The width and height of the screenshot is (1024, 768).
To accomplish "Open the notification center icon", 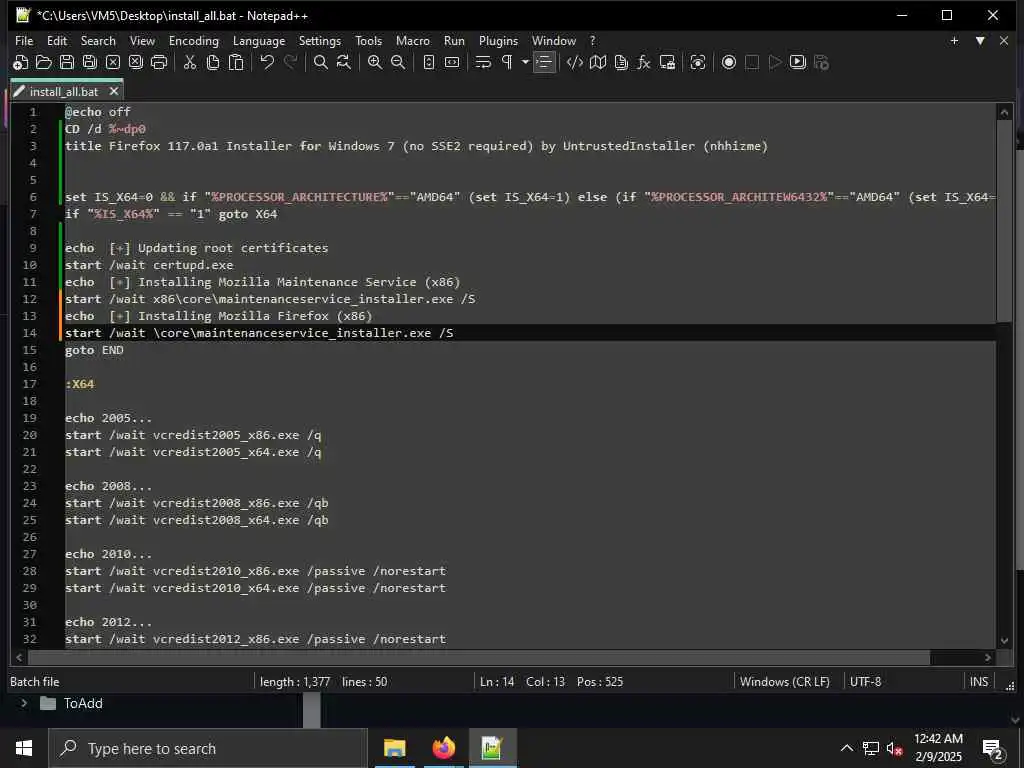I will coord(993,749).
